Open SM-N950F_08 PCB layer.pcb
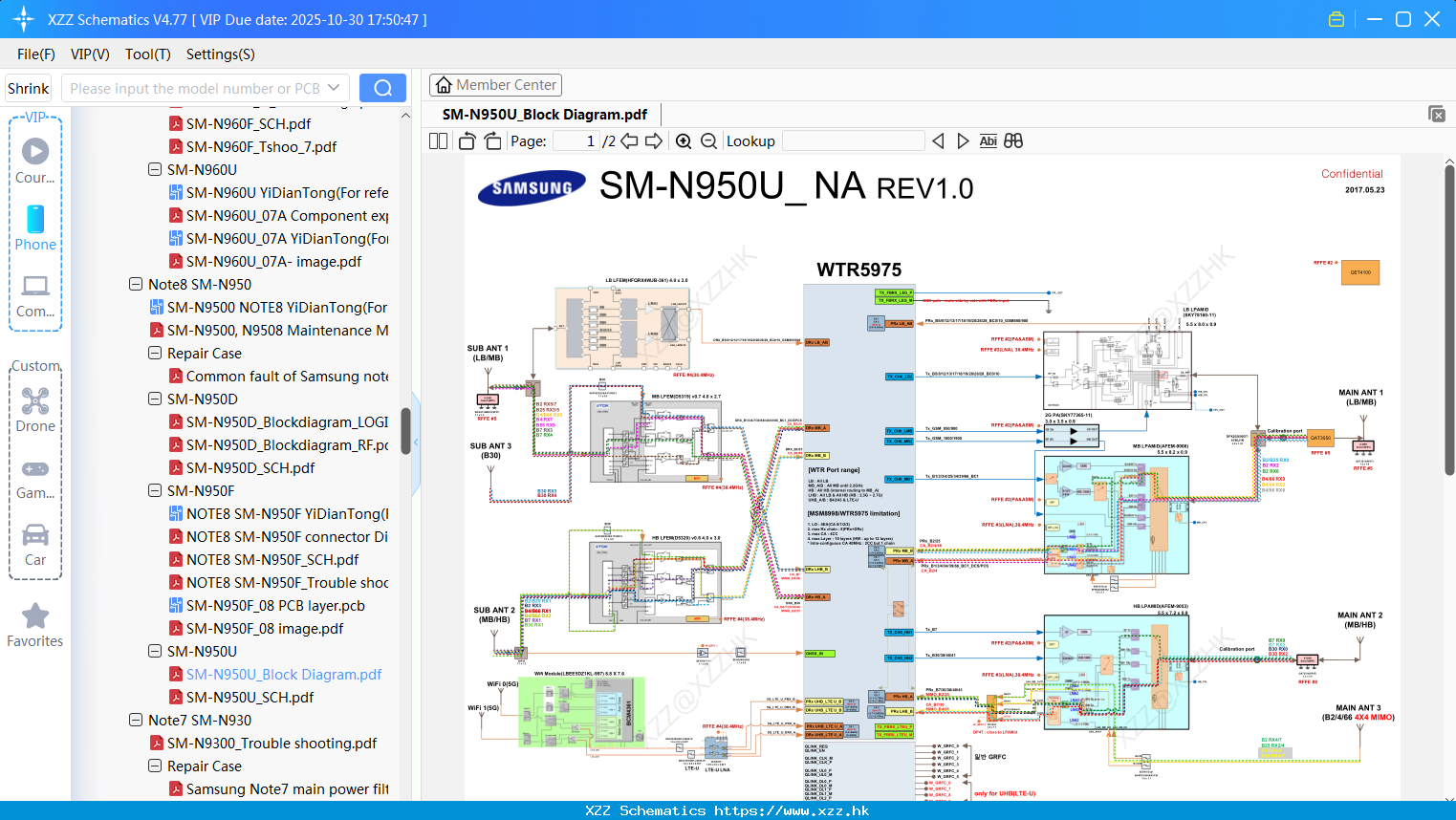Screen dimensions: 1456x820 (x=275, y=605)
